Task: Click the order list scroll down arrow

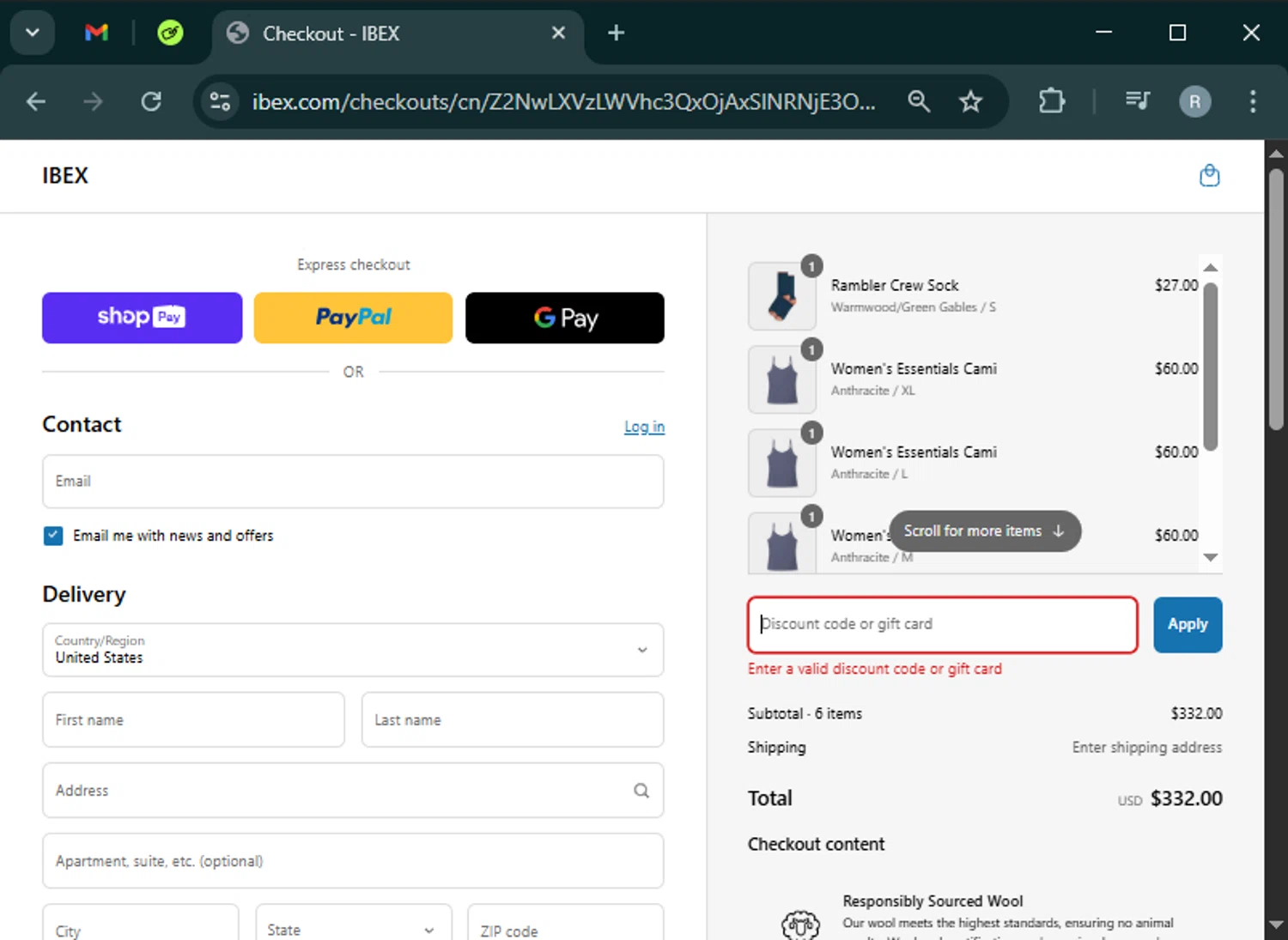Action: 1211,558
